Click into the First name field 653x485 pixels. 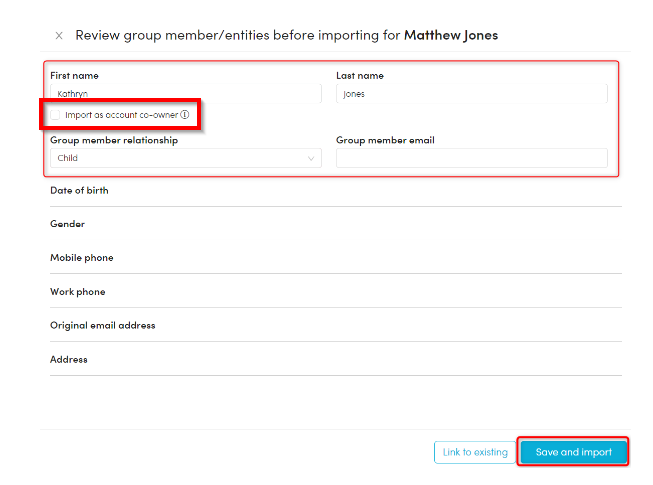[185, 94]
